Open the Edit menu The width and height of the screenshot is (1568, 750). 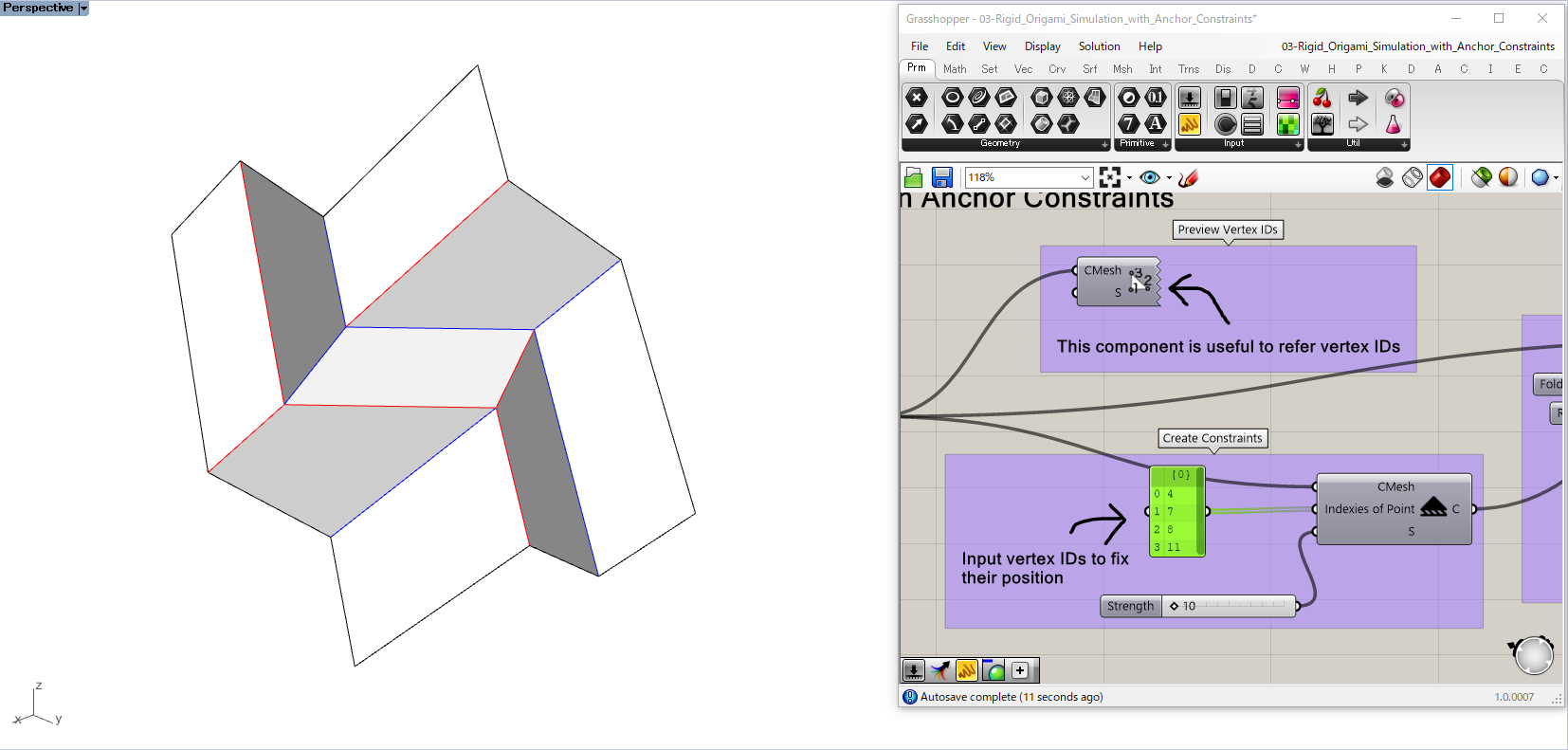(x=956, y=46)
